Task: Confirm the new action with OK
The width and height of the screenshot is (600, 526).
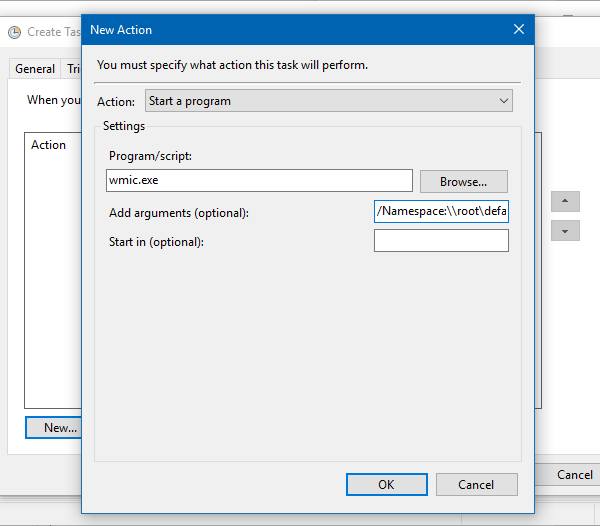Action: point(386,485)
